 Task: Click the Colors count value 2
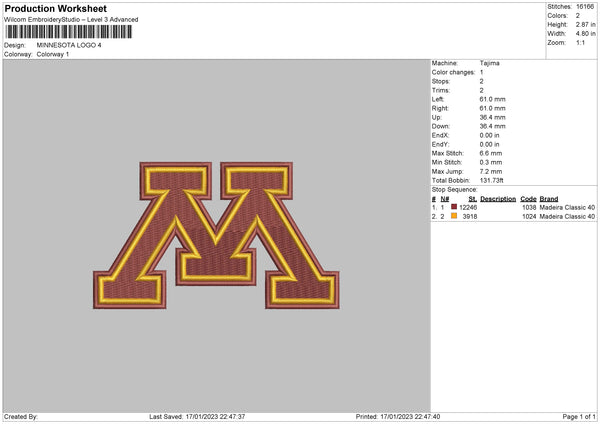pyautogui.click(x=578, y=16)
